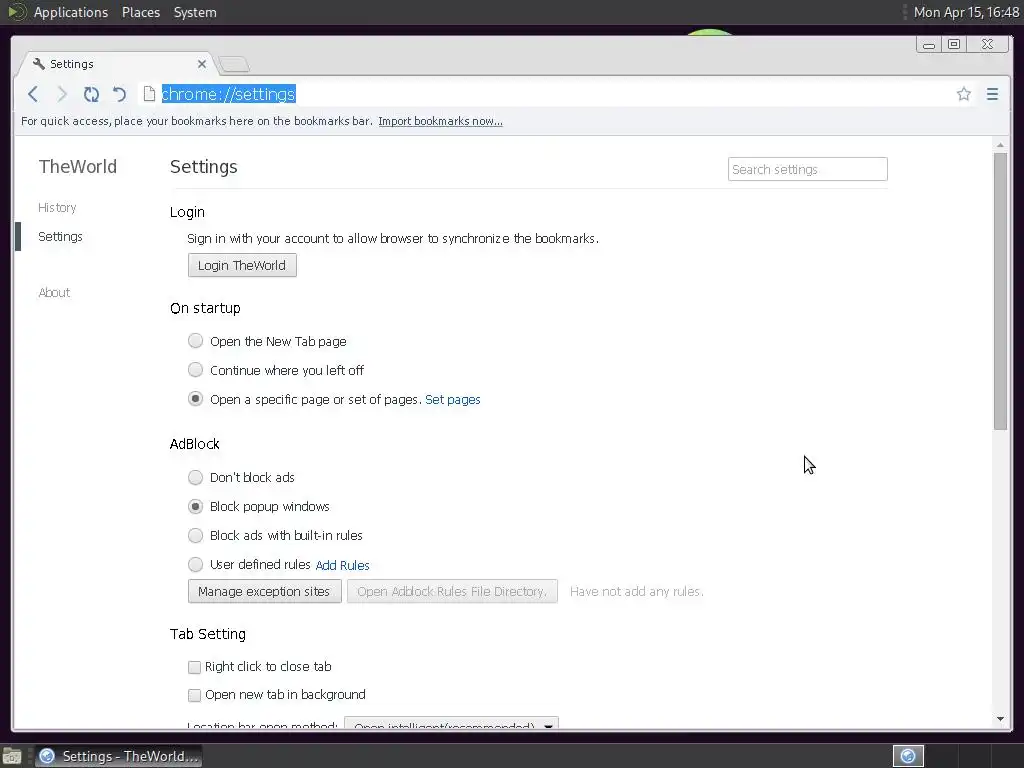This screenshot has height=768, width=1024.
Task: Select Open the New Tab page
Action: (x=195, y=341)
